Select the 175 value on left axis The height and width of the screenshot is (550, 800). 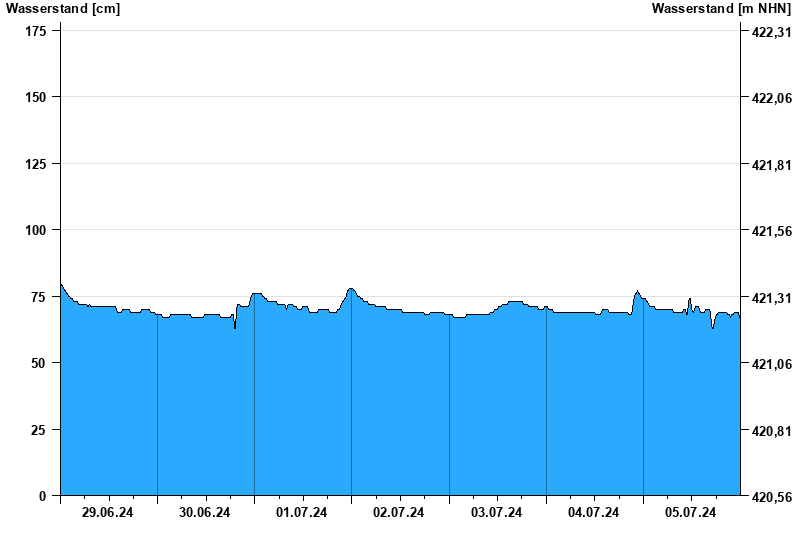36,31
